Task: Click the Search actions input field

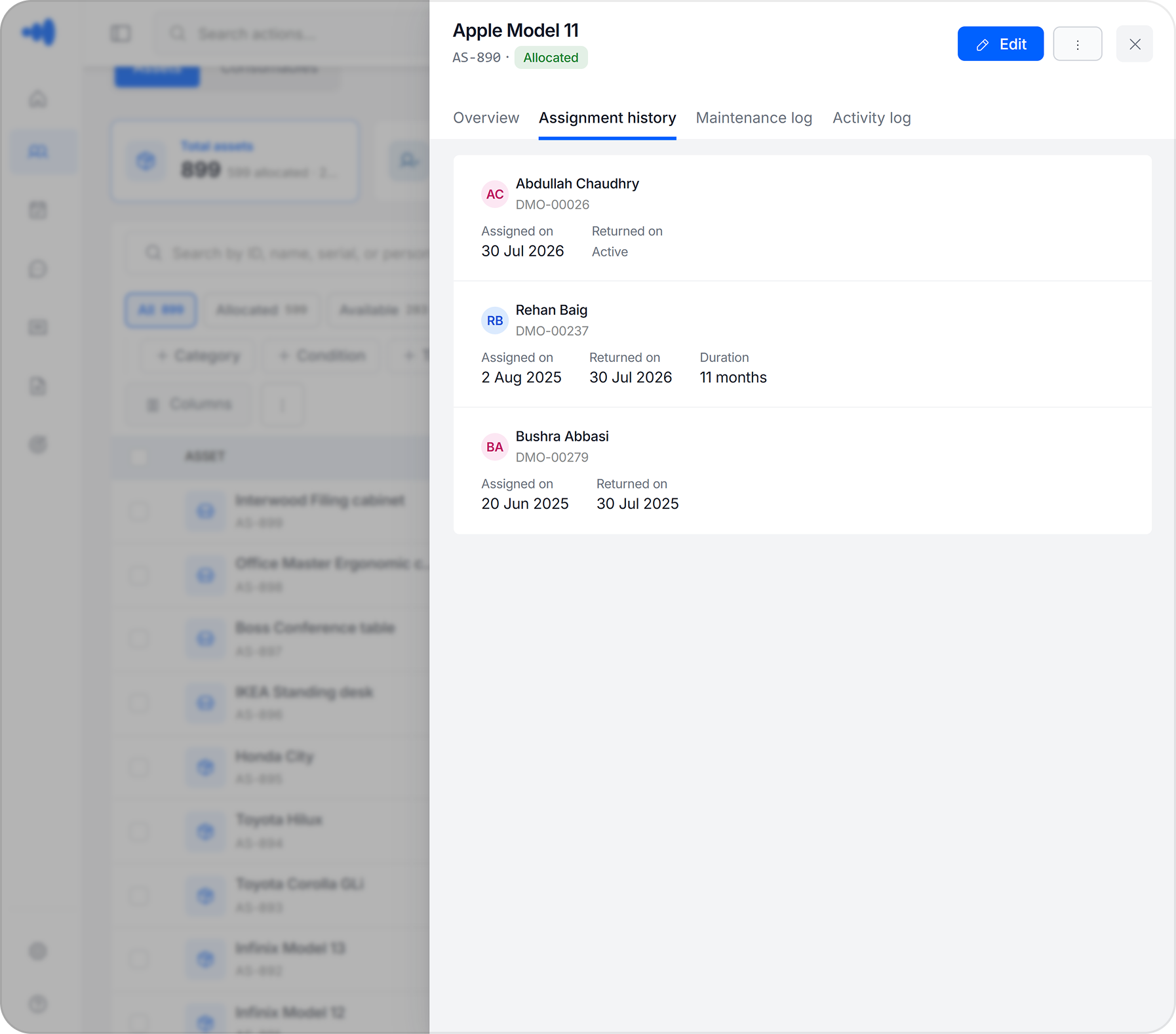Action: (292, 33)
